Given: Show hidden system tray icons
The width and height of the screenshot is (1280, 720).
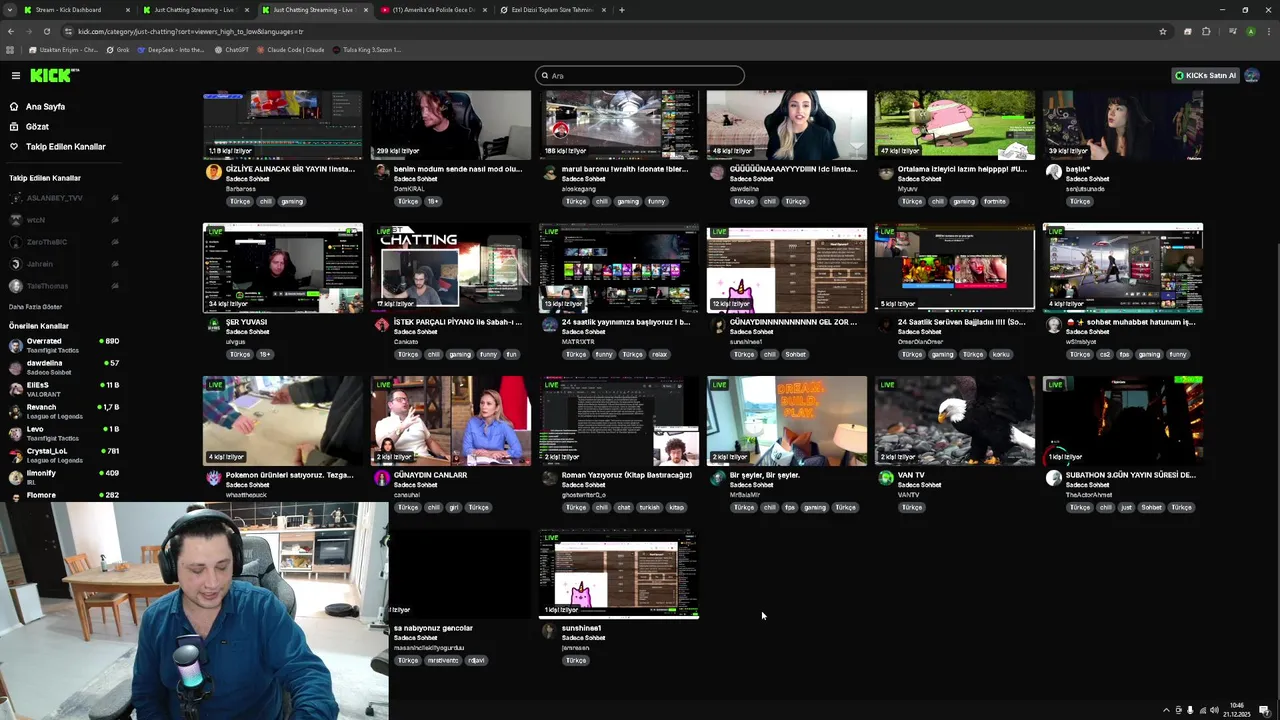Looking at the screenshot, I should (1166, 710).
